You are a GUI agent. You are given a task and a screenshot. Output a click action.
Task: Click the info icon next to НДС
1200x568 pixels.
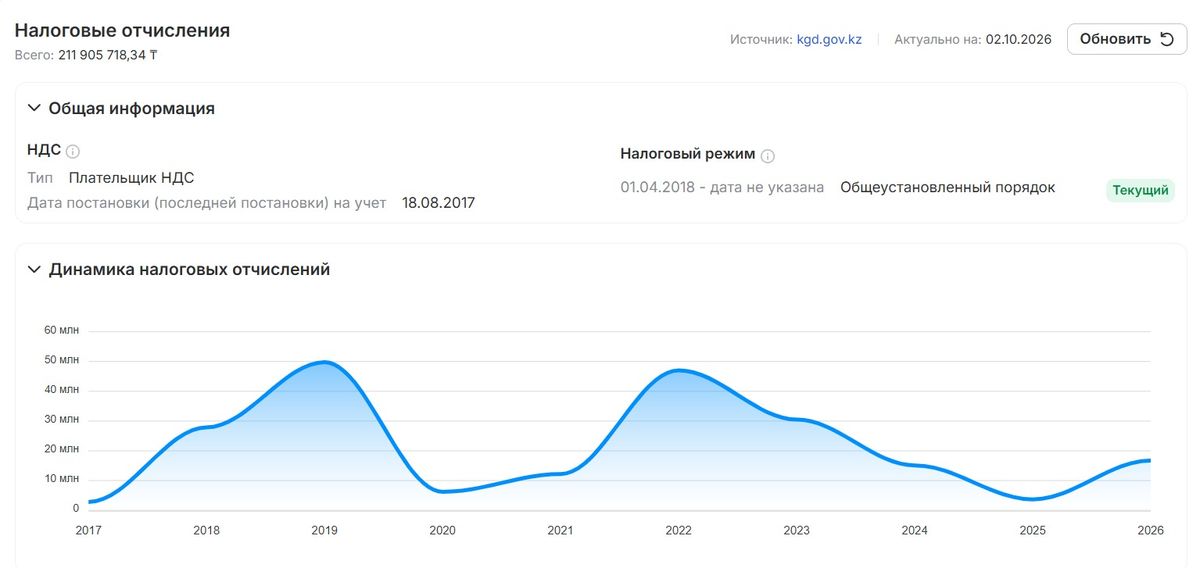[73, 152]
